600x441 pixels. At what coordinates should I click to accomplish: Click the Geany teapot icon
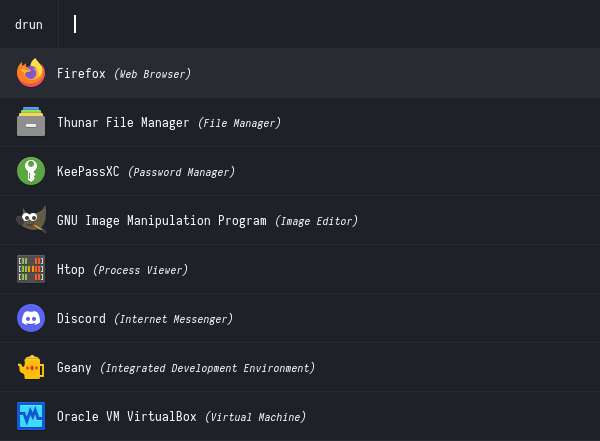[31, 367]
